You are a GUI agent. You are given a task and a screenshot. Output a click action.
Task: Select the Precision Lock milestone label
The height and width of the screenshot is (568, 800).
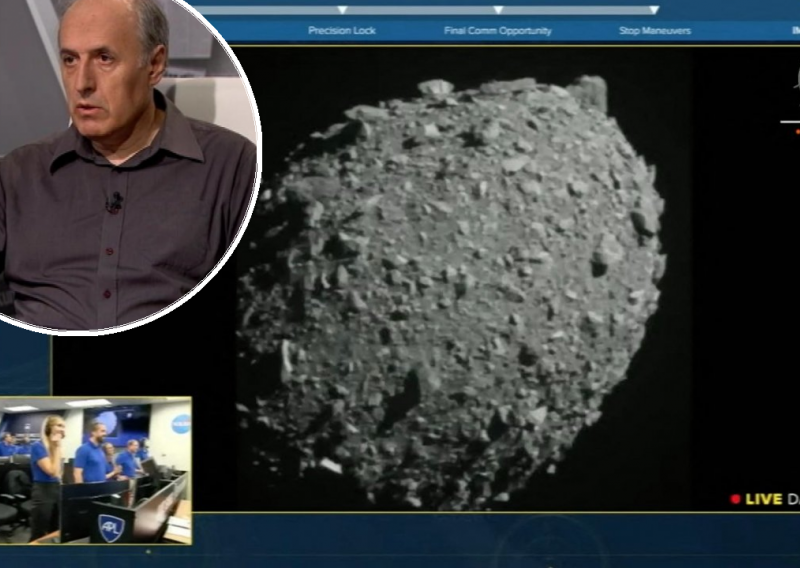coord(342,31)
